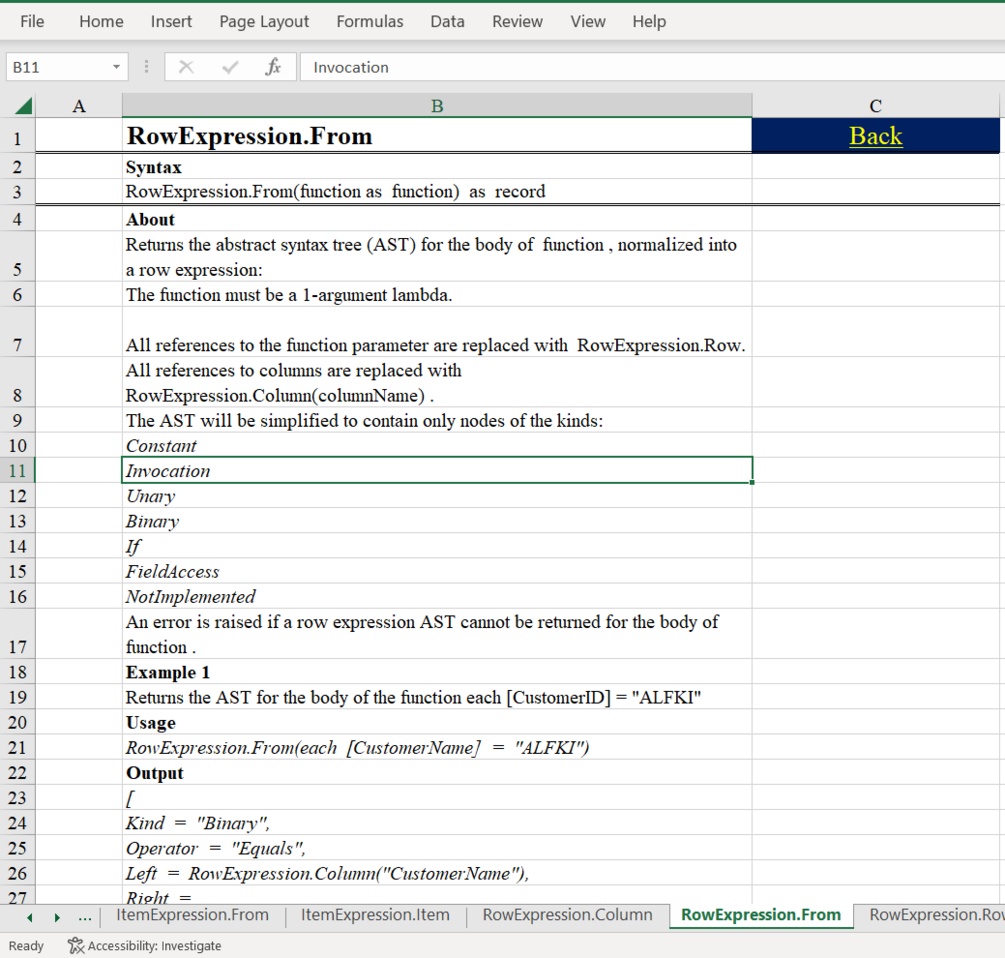Select the cell containing Constant
The image size is (1005, 958).
click(x=436, y=445)
